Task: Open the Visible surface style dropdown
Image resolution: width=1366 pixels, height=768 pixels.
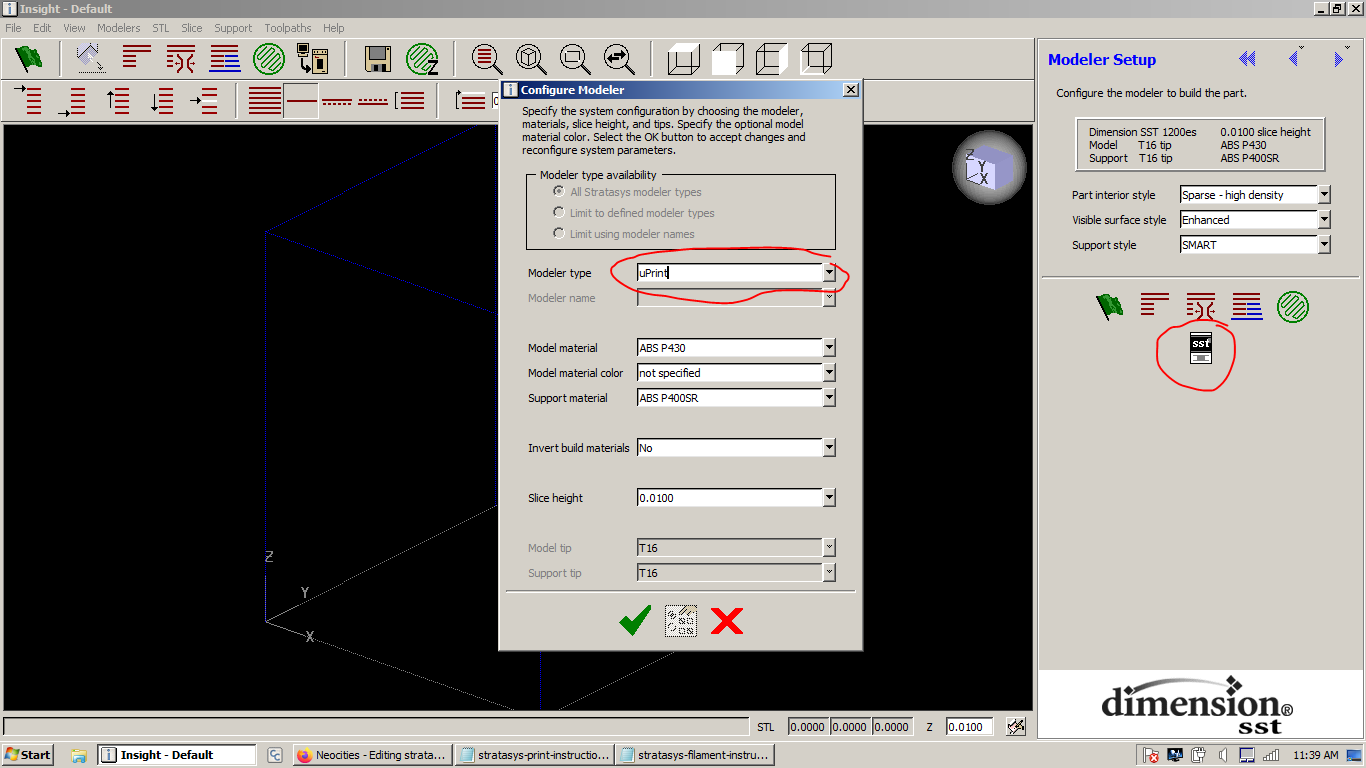Action: (x=1324, y=220)
